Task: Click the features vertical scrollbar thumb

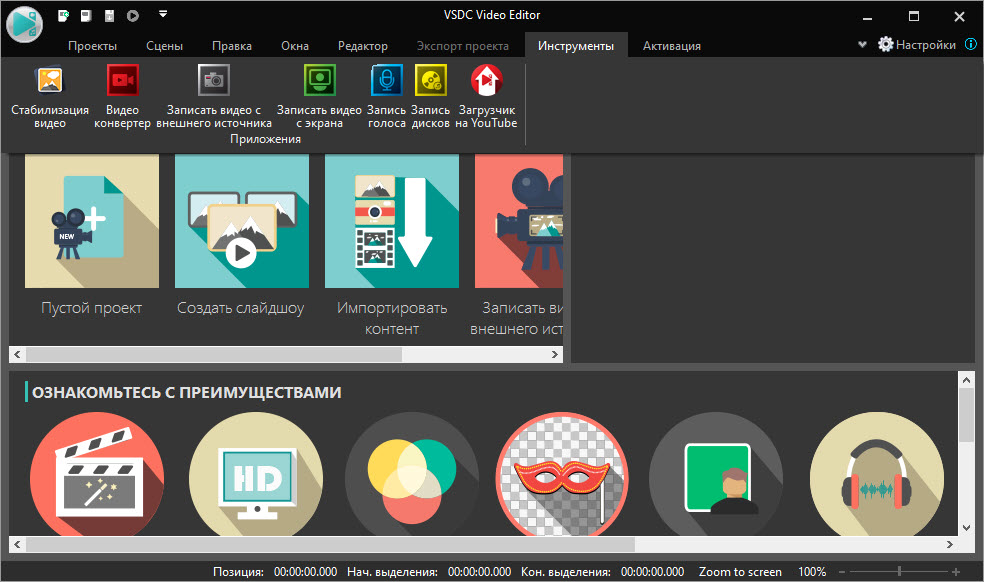Action: 966,415
